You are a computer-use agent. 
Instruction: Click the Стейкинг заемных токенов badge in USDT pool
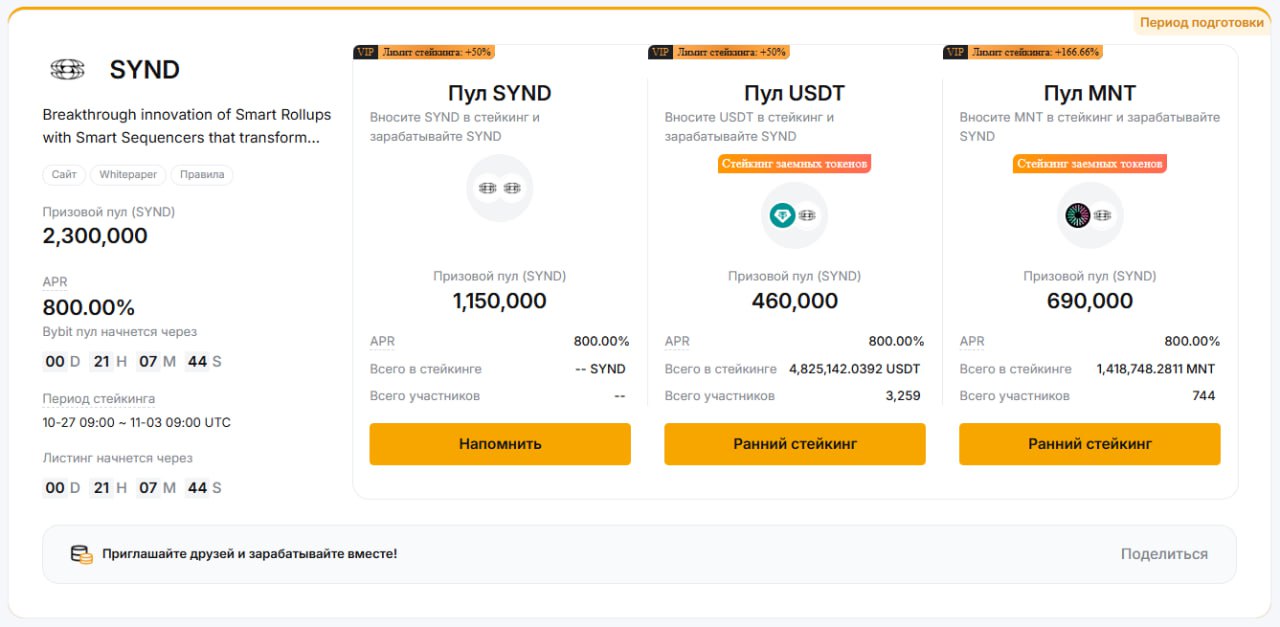coord(794,162)
